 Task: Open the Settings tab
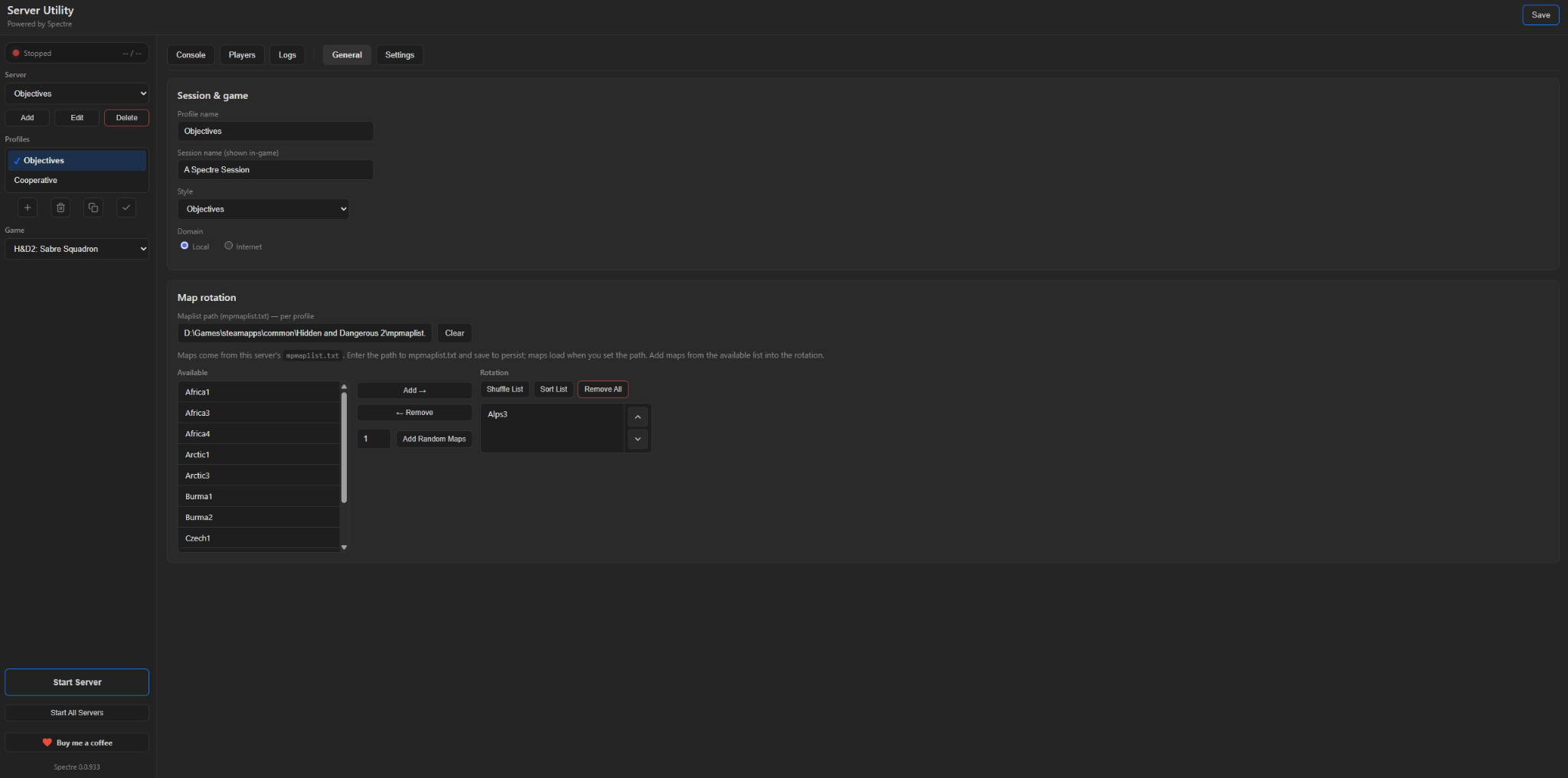400,55
